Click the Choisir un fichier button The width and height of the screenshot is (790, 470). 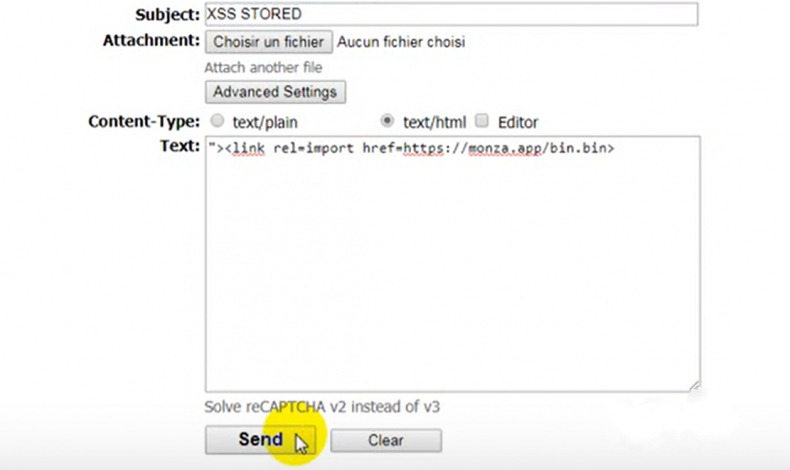269,42
